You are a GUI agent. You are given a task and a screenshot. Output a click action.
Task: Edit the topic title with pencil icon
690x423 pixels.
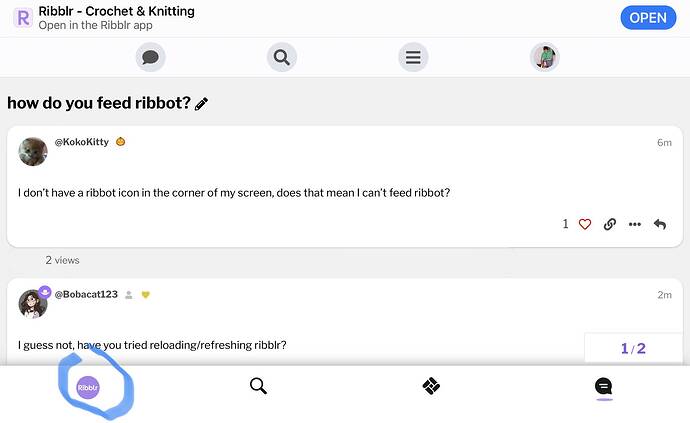(202, 104)
